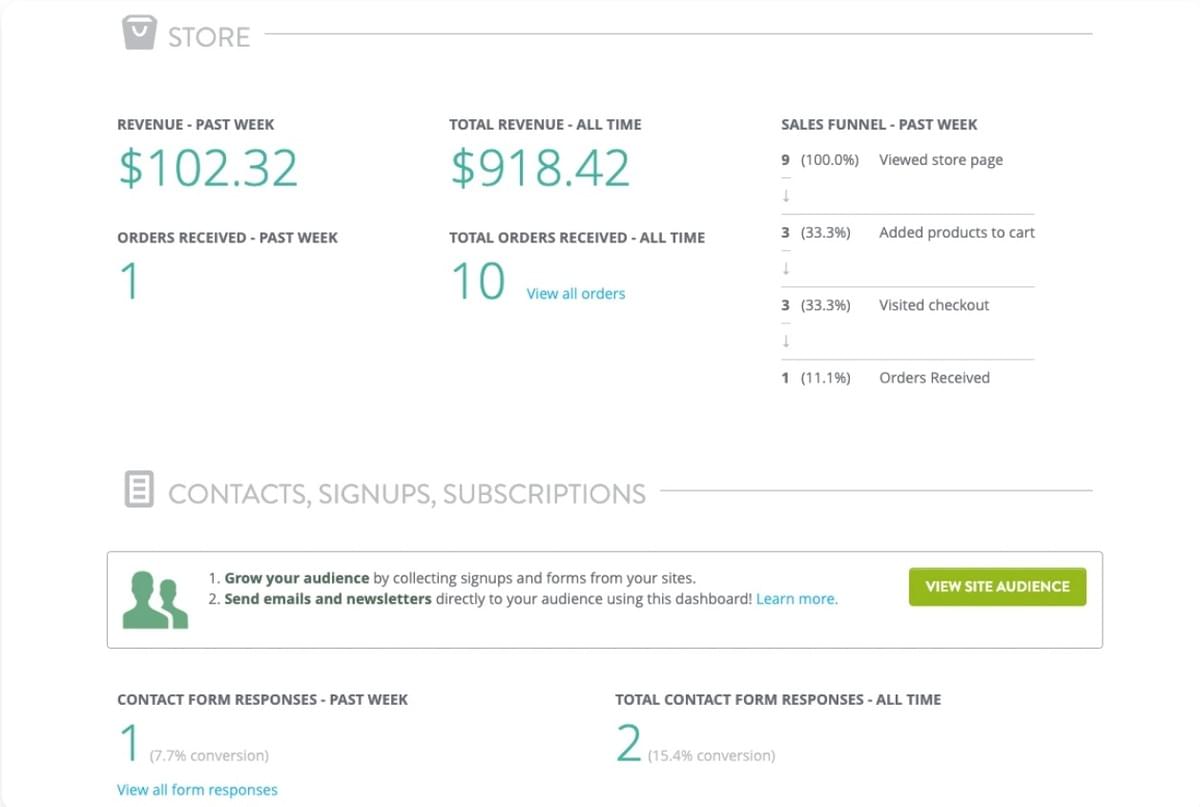Click the Store shopping bag icon
The image size is (1200, 807).
139,33
